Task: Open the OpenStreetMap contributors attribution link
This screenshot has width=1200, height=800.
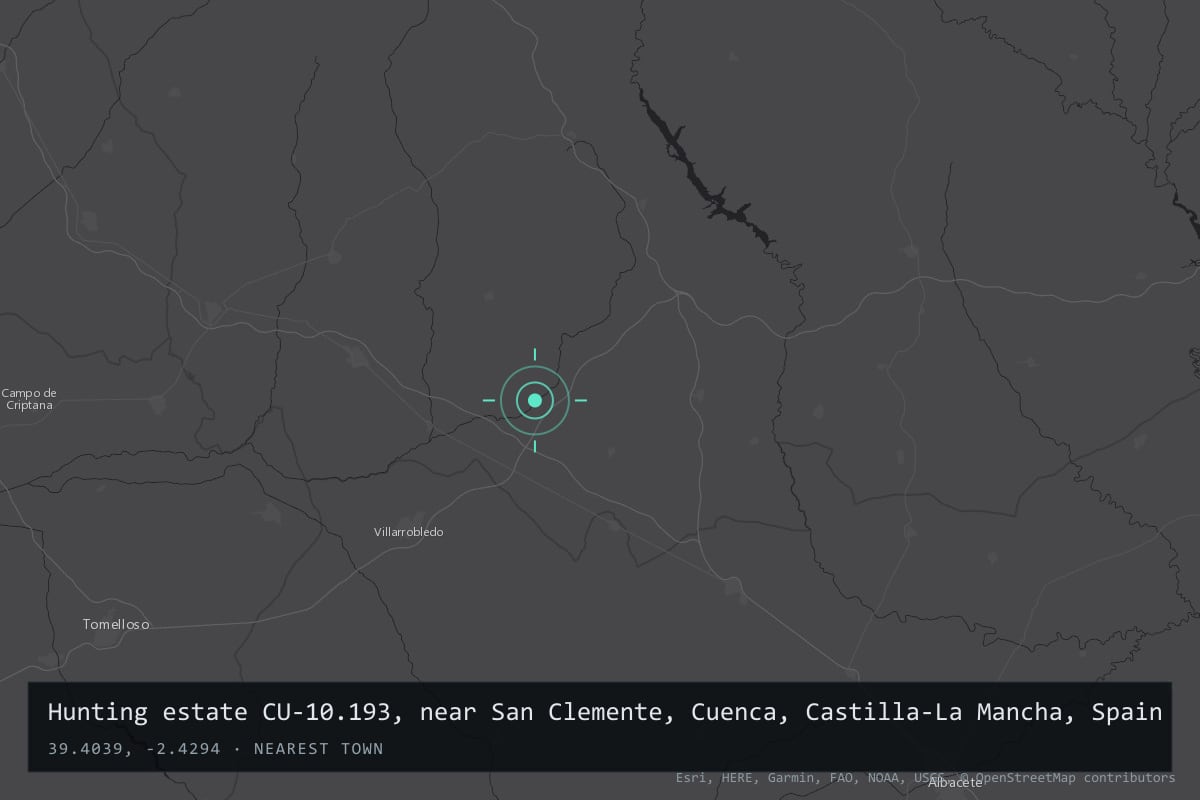Action: pos(1068,777)
